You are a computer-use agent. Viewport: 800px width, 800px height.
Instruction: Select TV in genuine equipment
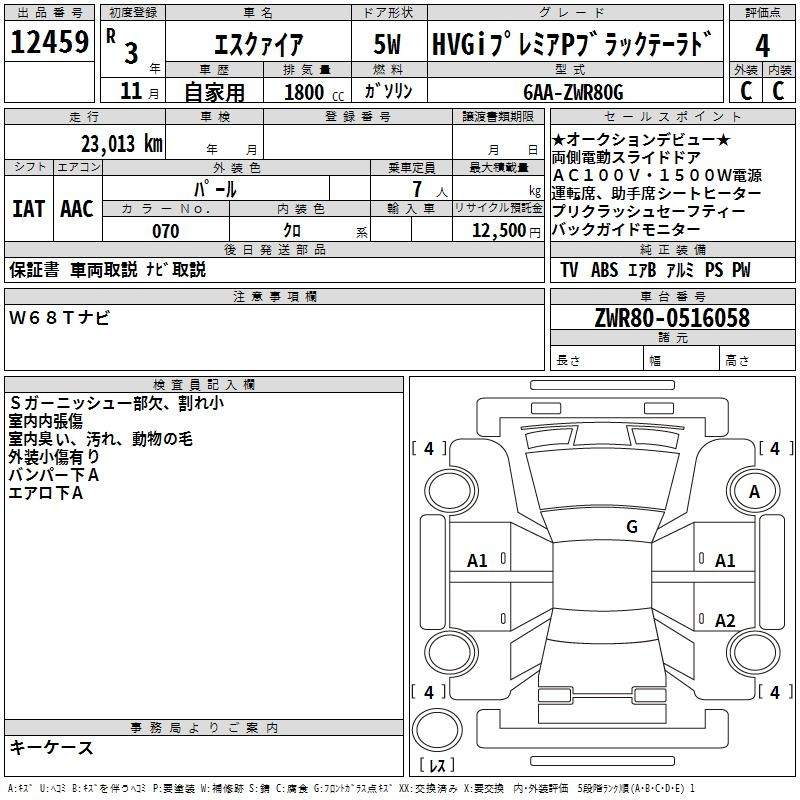(x=569, y=269)
